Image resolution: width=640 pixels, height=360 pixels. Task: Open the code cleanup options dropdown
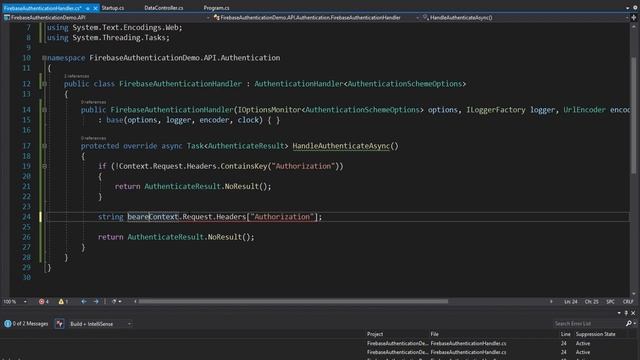[120, 302]
